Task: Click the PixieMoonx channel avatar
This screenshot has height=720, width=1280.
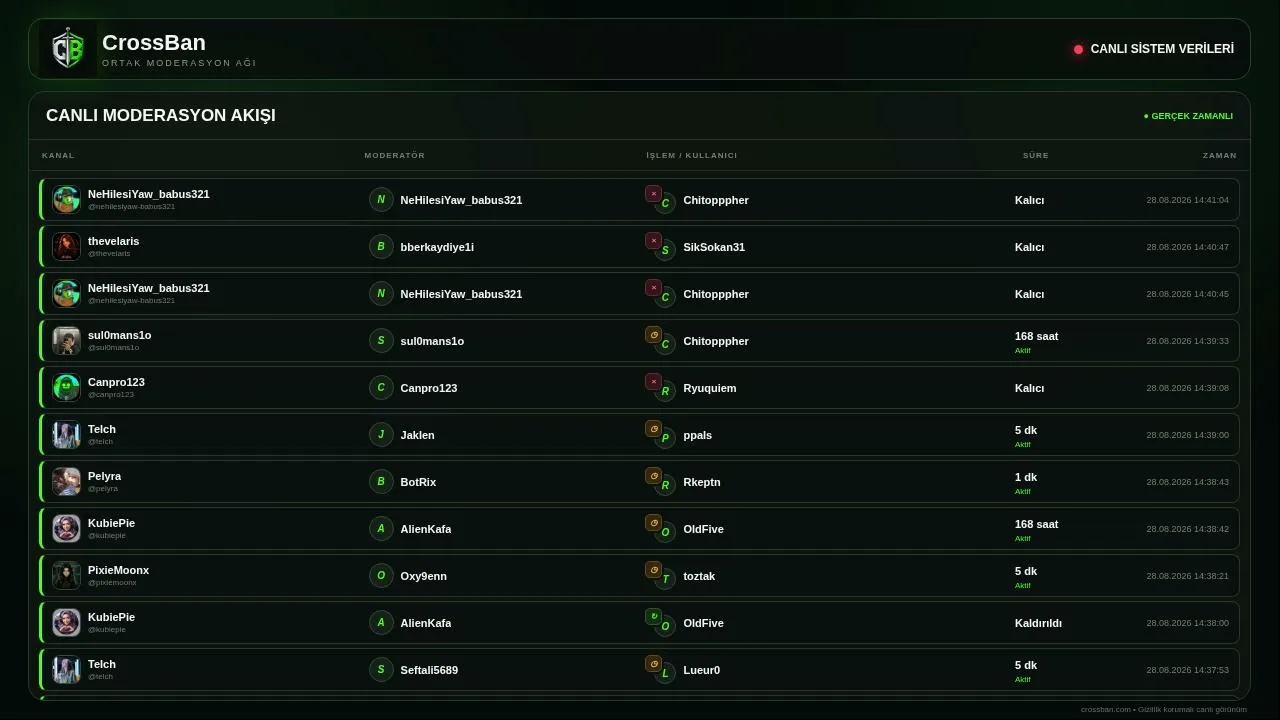Action: point(66,575)
